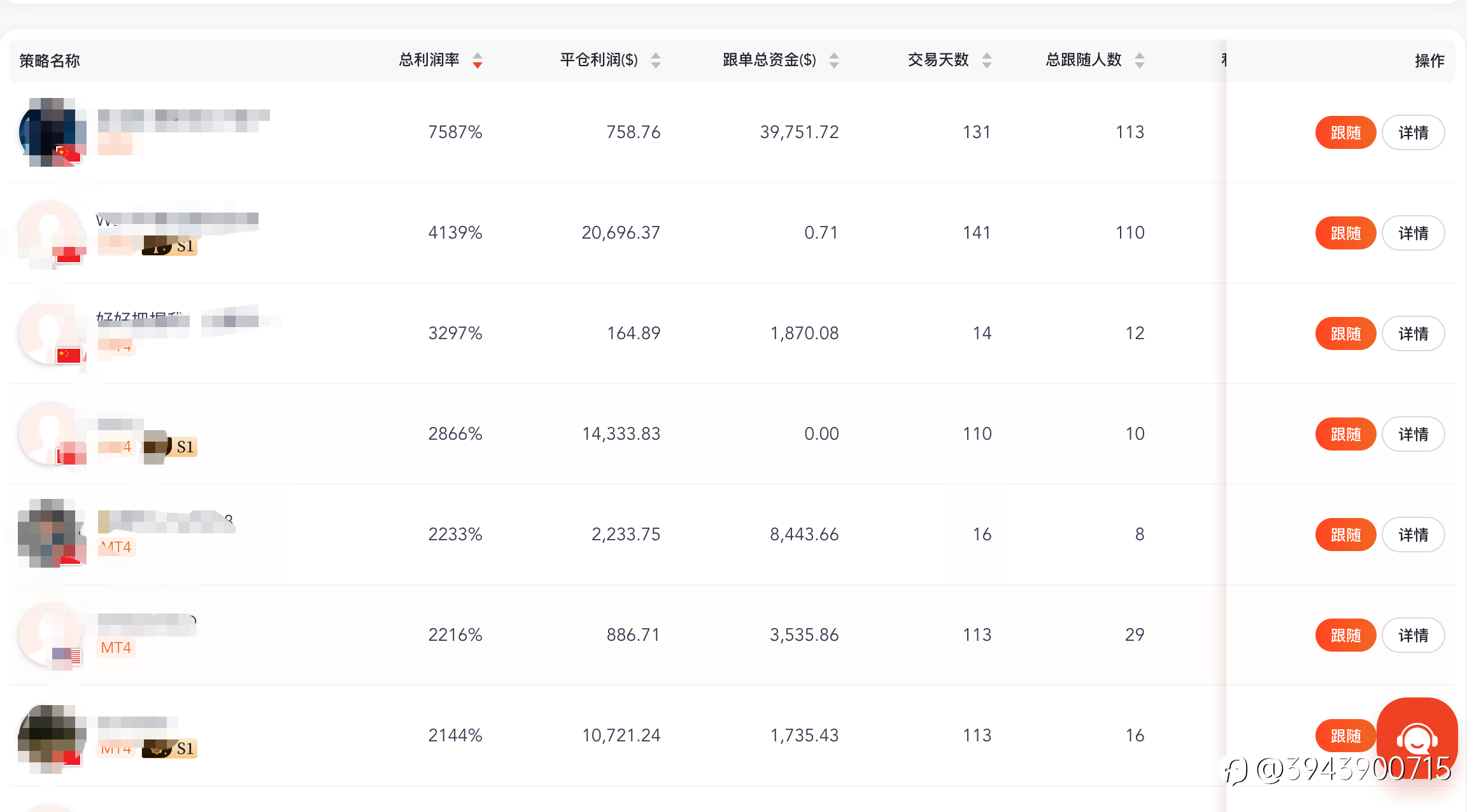Sort by 总利润率 using its arrows

tap(478, 60)
